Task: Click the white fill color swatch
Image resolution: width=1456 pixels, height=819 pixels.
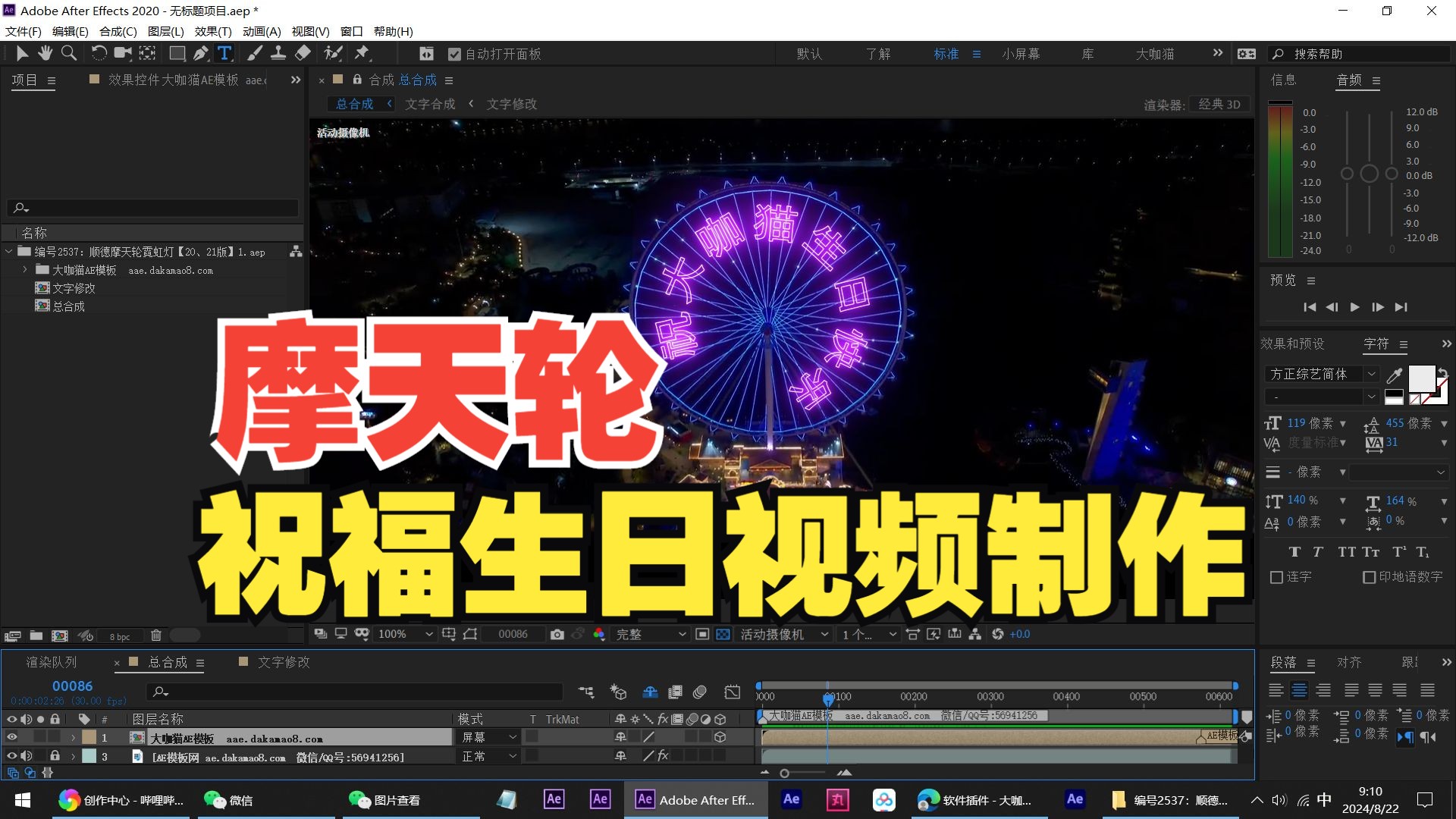Action: pyautogui.click(x=1422, y=377)
